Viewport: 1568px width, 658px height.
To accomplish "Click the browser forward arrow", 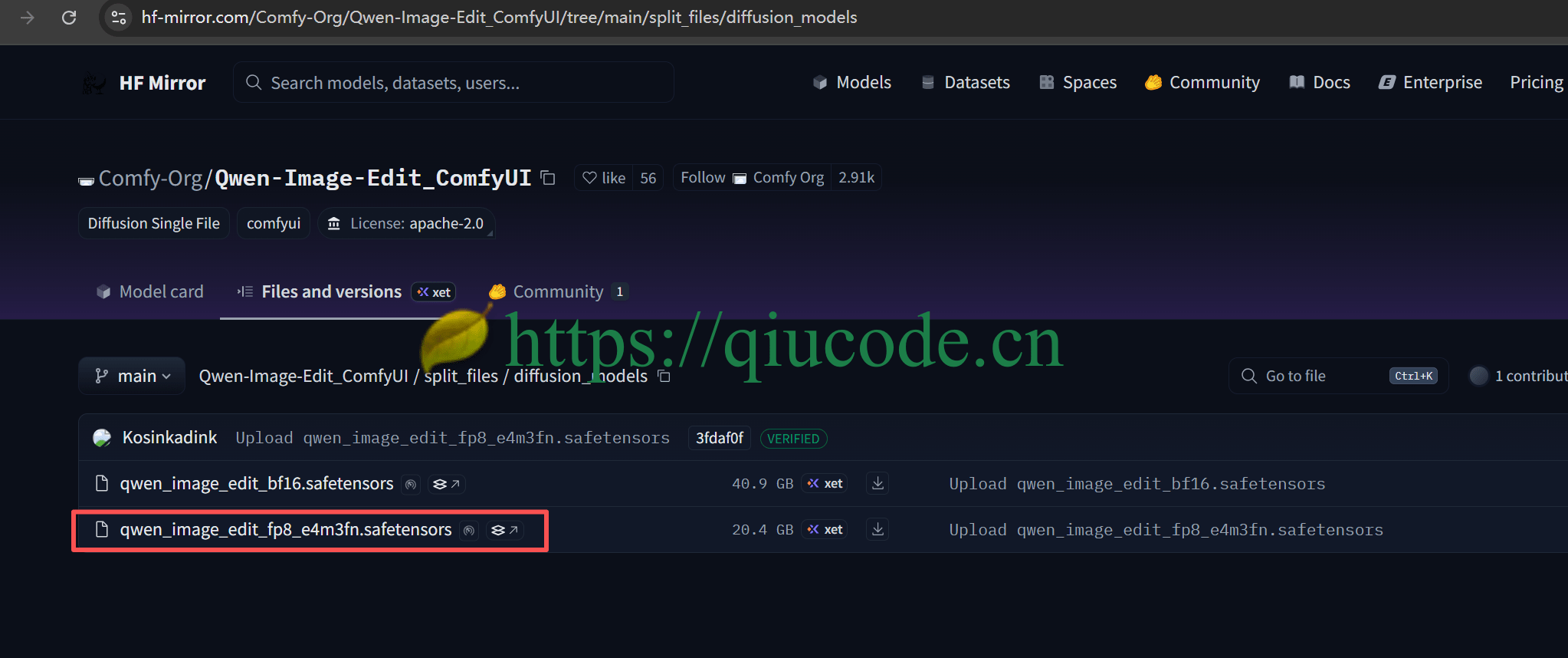I will tap(28, 17).
